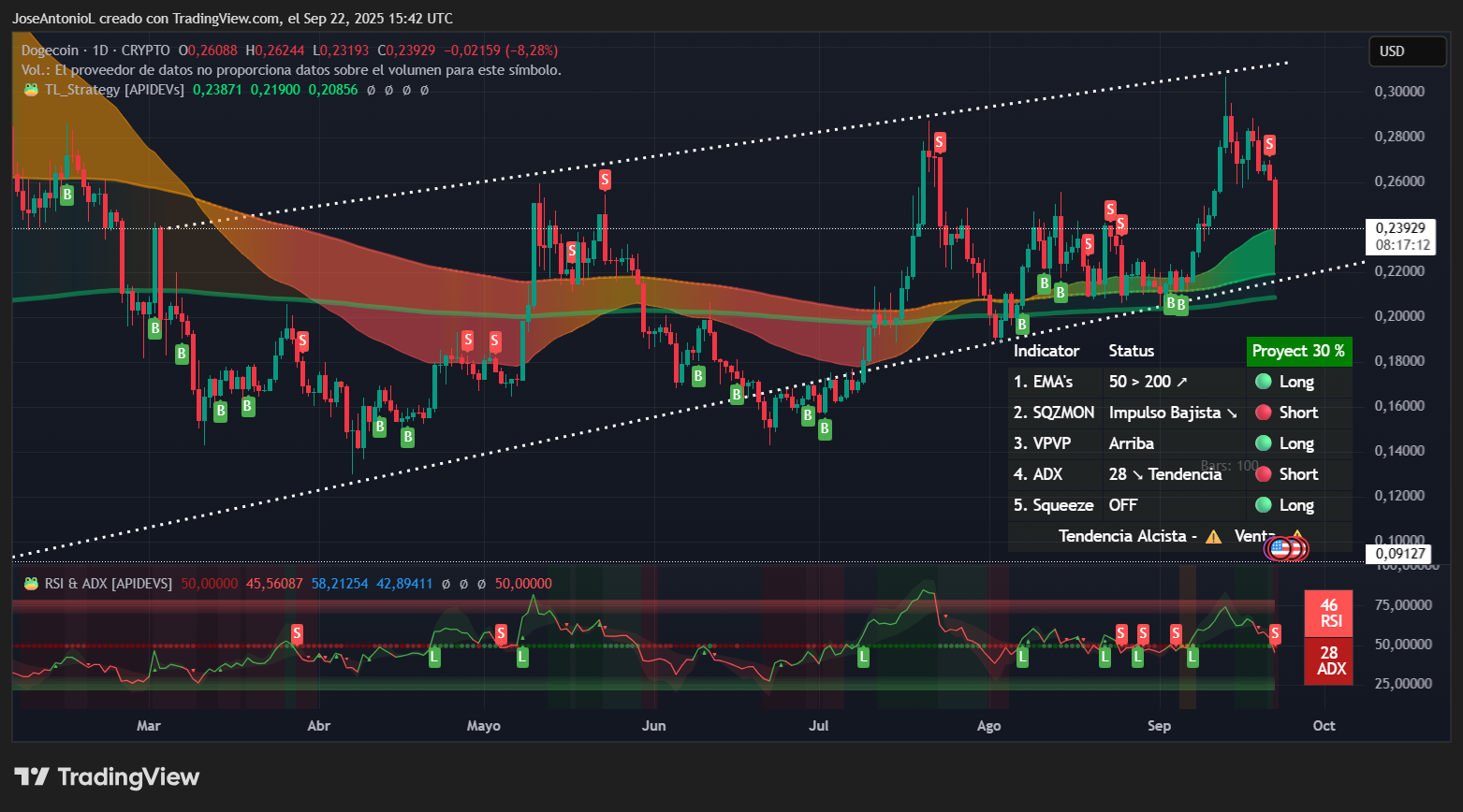Click the snapshot author and timestamp caption
1463x812 pixels.
(232, 18)
